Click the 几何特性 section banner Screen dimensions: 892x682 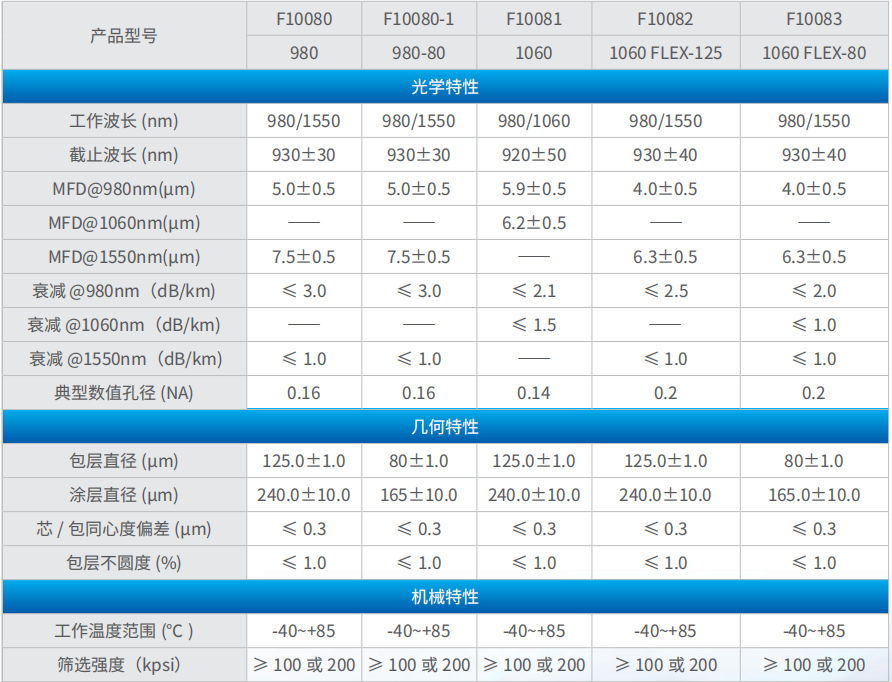(446, 426)
